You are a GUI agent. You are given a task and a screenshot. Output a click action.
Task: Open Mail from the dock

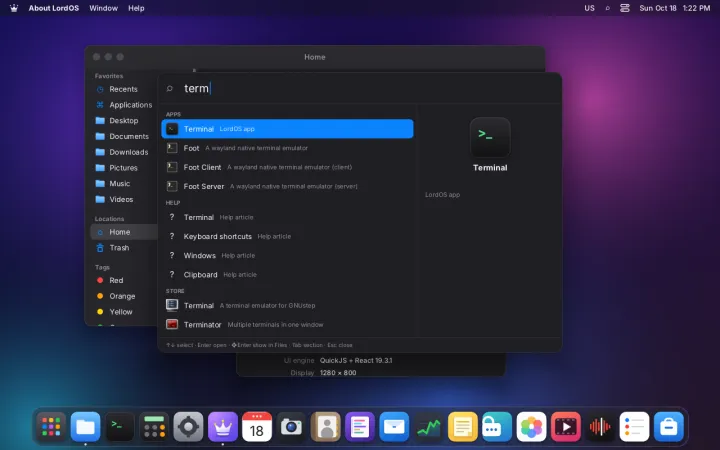click(394, 427)
